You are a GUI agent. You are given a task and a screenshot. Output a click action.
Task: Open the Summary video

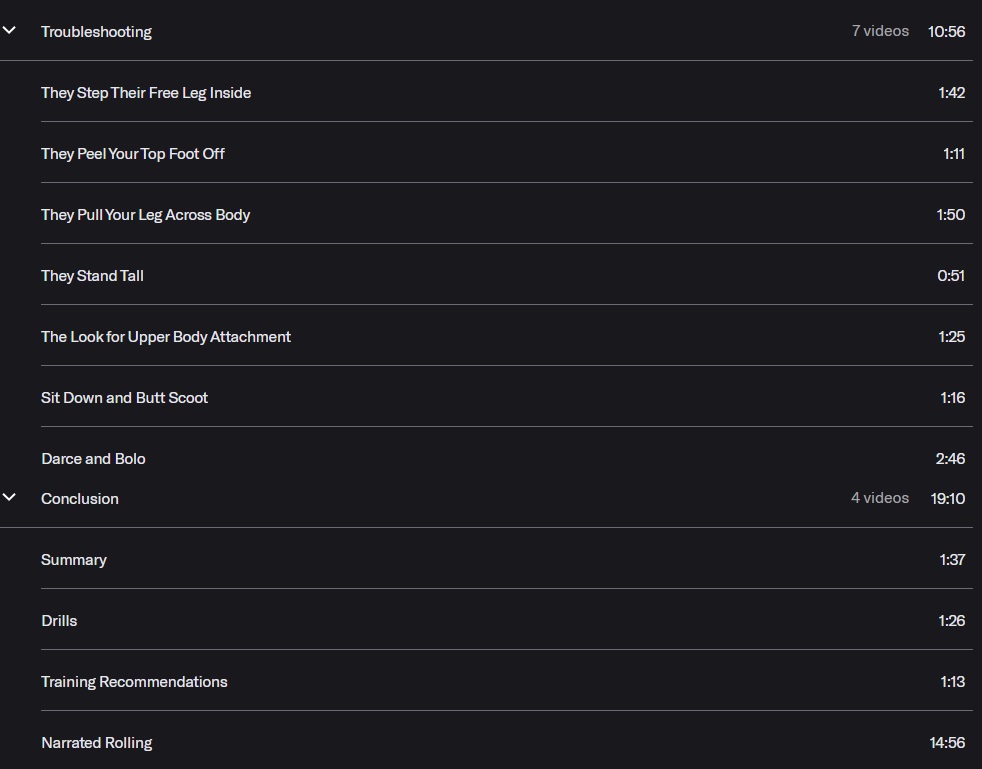click(x=74, y=560)
